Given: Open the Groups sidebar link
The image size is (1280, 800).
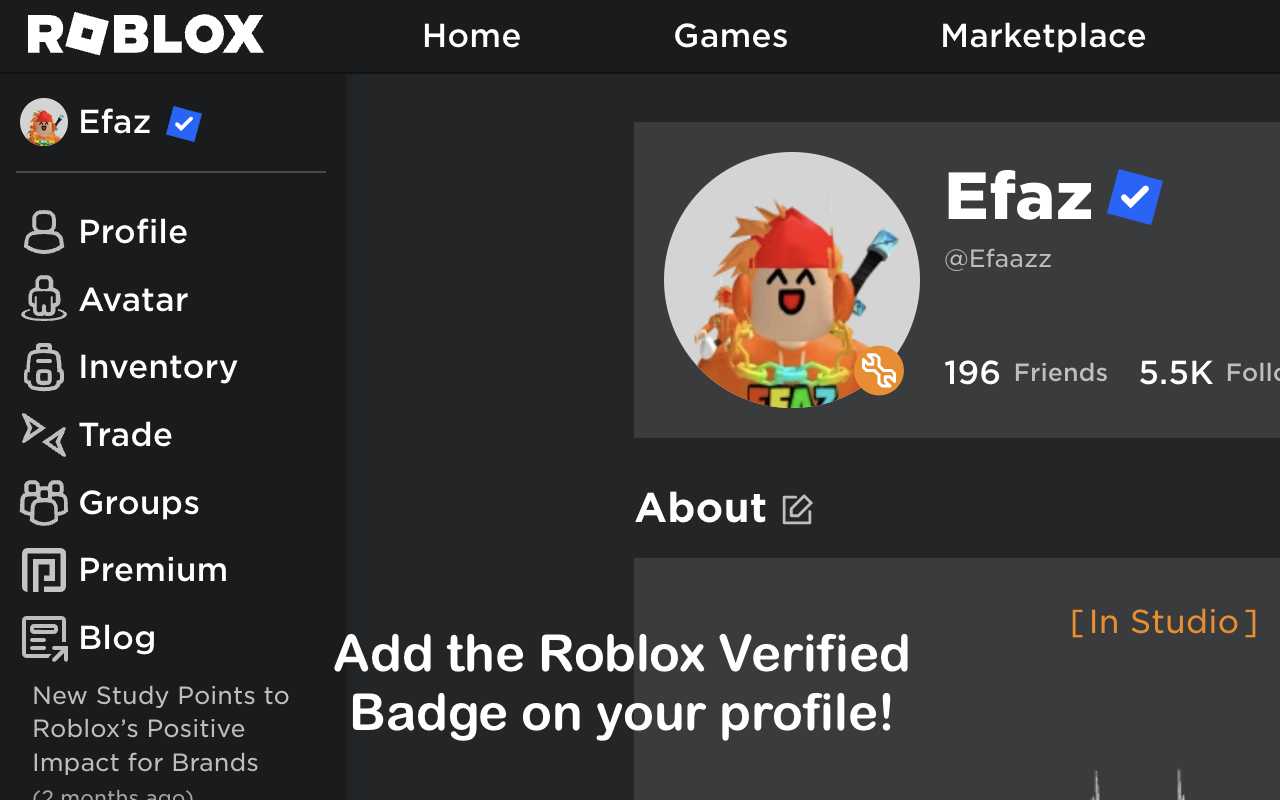Looking at the screenshot, I should pos(139,502).
